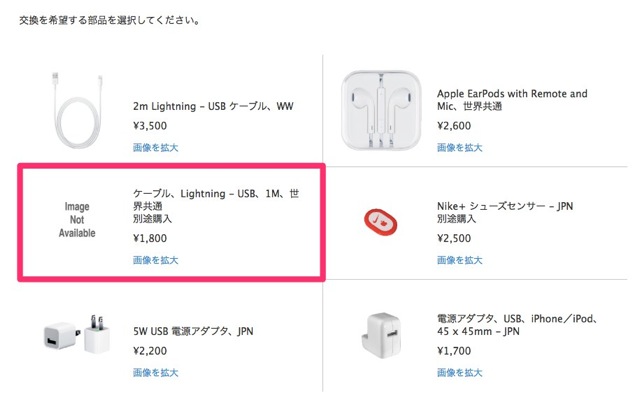
Task: Click the Apple EarPods product image
Action: click(x=381, y=110)
